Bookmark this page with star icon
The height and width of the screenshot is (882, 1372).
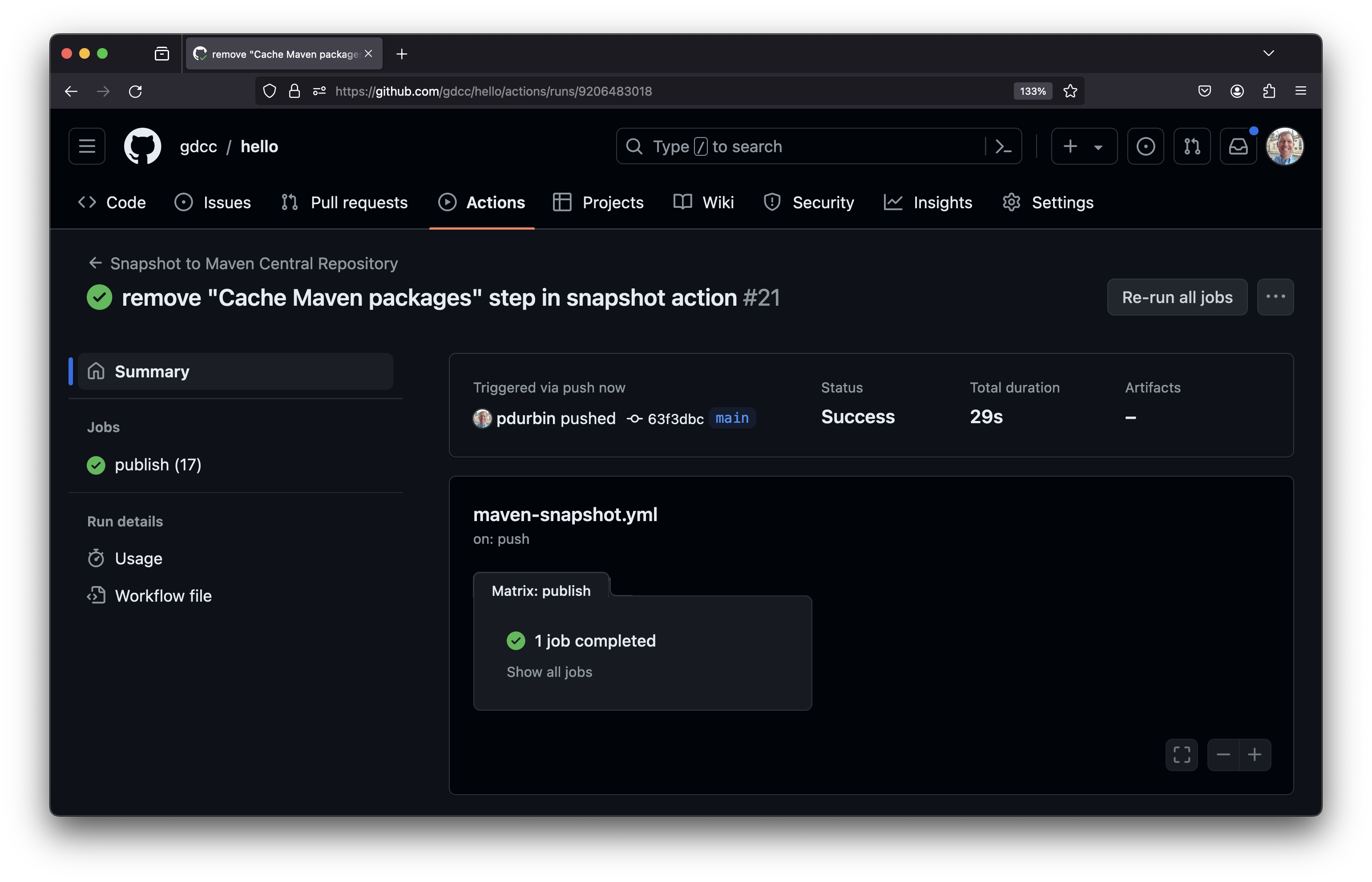point(1070,91)
